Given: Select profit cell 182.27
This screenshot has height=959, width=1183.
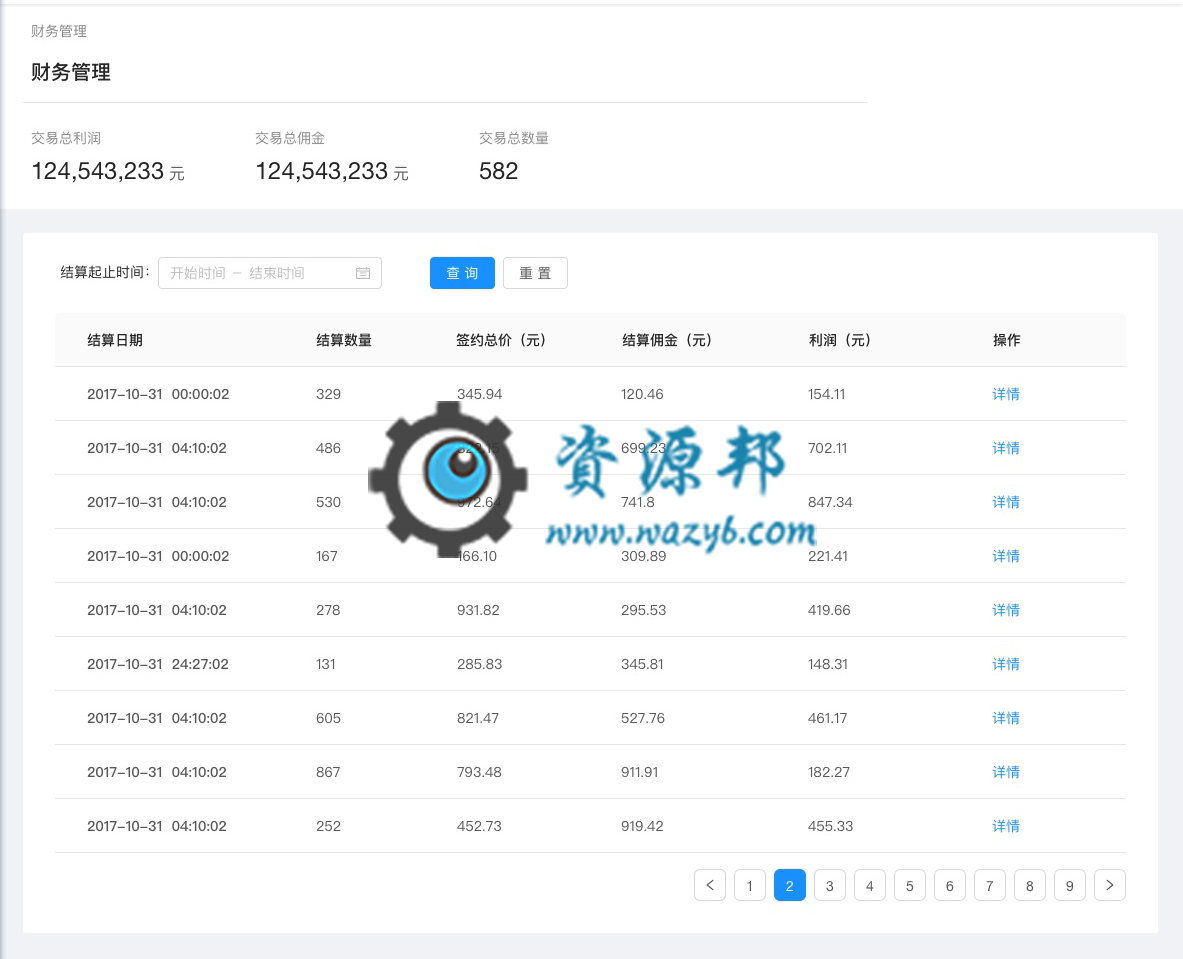Looking at the screenshot, I should click(x=829, y=772).
